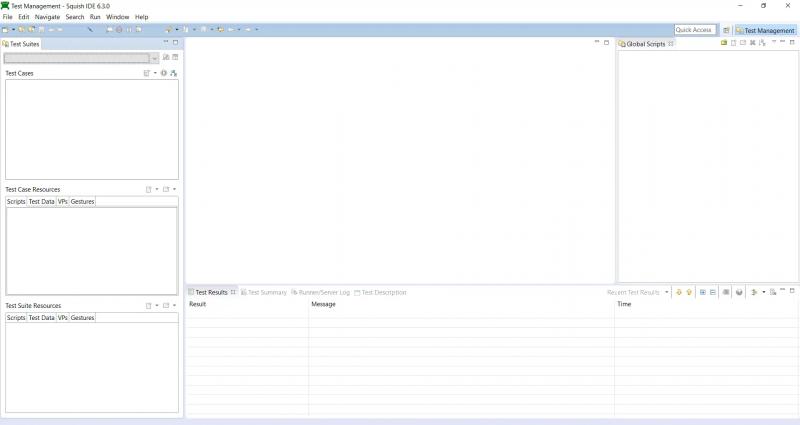
Task: Go to next failure arrow in Test Results
Action: [x=679, y=292]
